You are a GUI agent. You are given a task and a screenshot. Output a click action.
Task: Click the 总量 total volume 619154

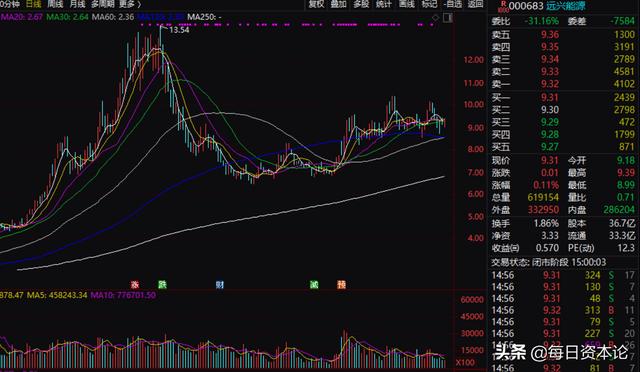543,197
